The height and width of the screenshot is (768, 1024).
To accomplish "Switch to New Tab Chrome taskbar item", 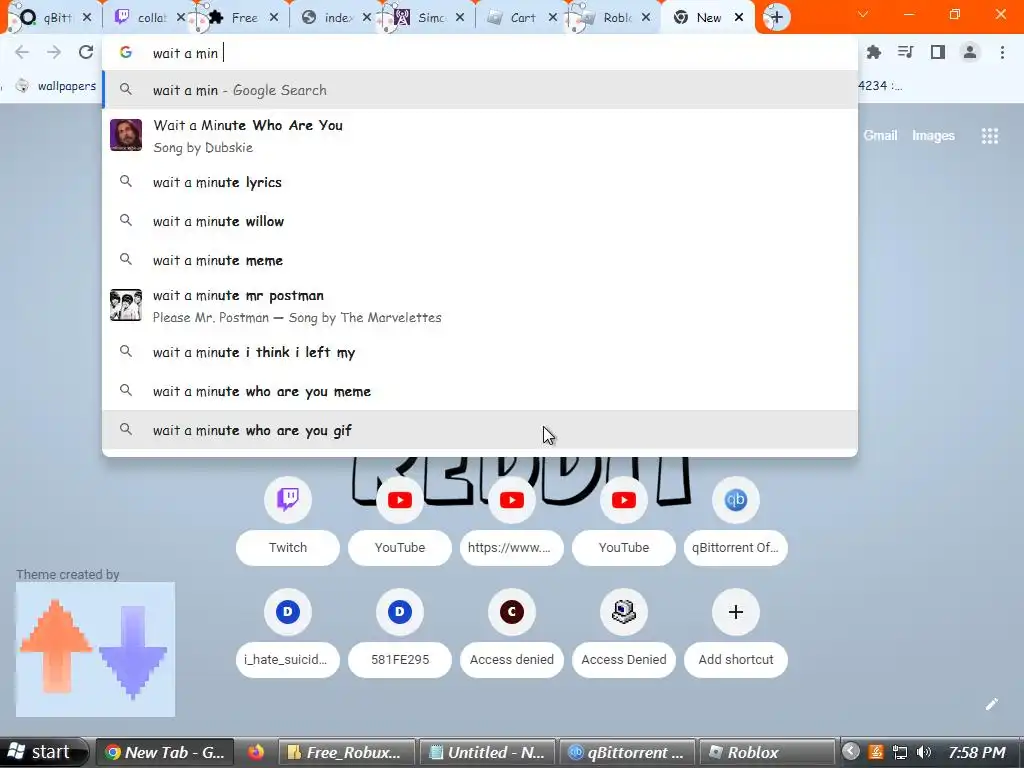I will [165, 752].
